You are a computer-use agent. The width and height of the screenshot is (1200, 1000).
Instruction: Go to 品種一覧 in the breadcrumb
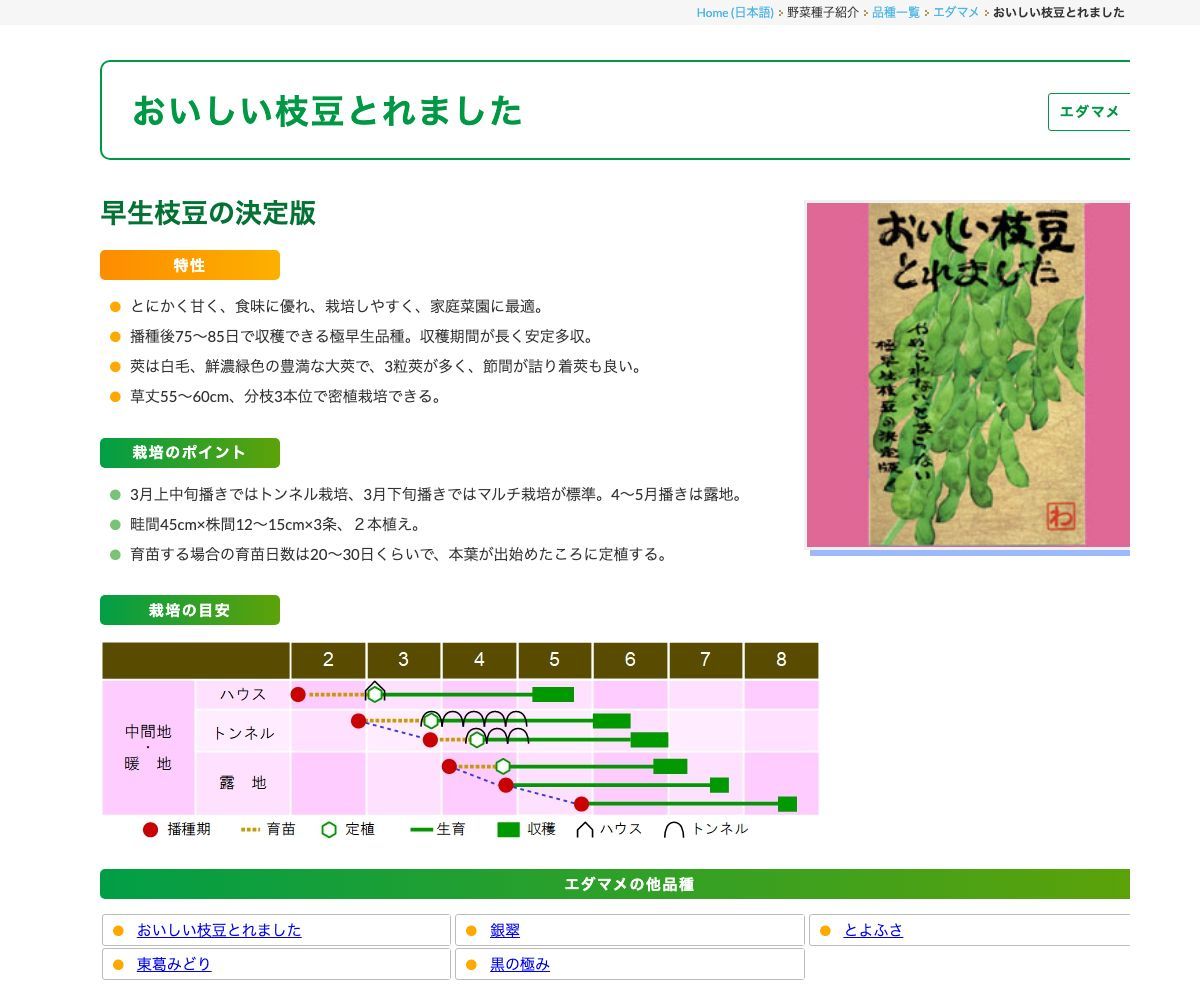pos(895,12)
